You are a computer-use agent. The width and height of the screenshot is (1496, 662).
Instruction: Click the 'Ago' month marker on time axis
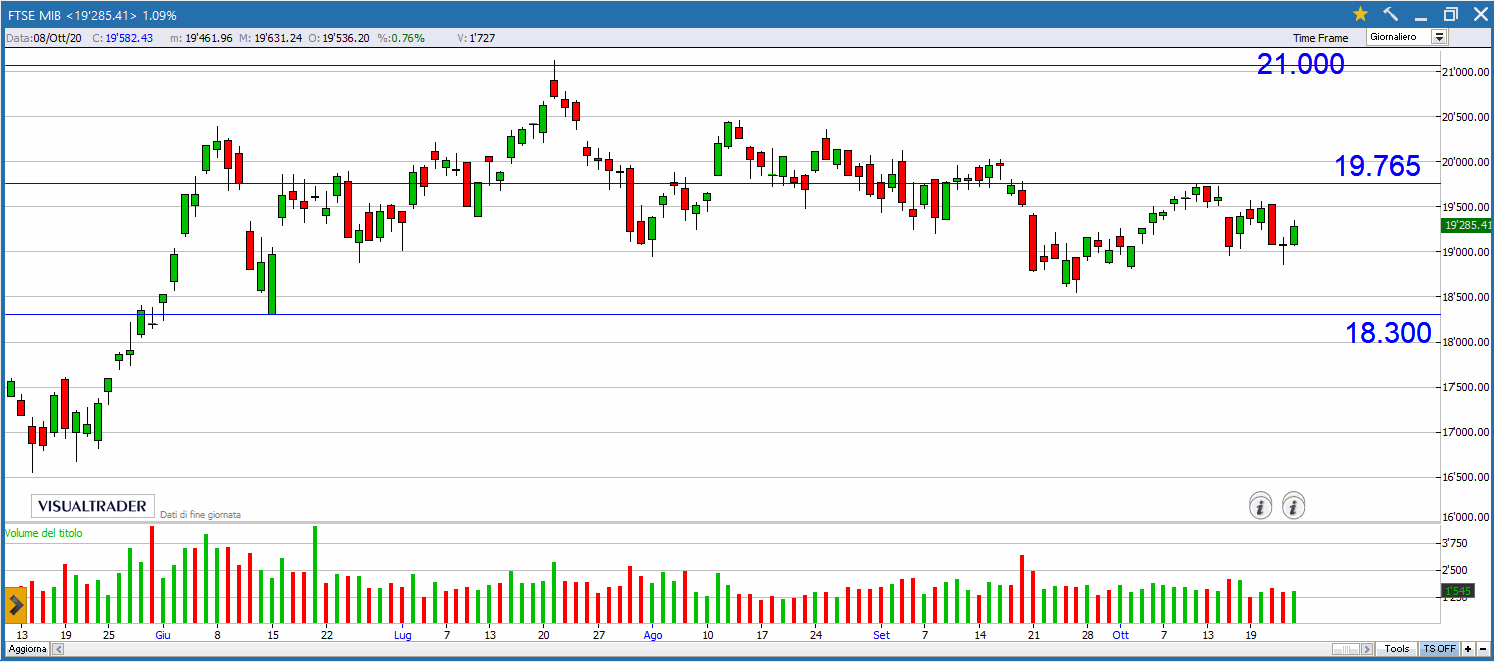pos(653,634)
